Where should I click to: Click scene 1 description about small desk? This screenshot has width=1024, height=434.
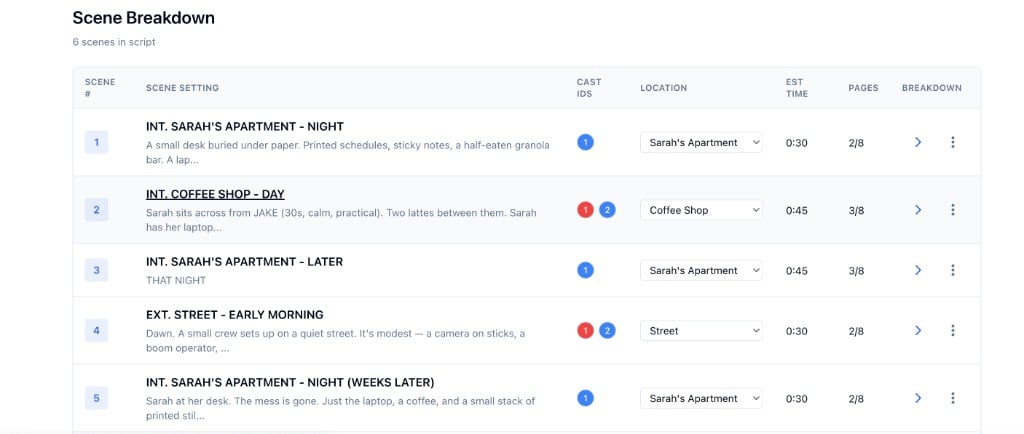[x=348, y=152]
